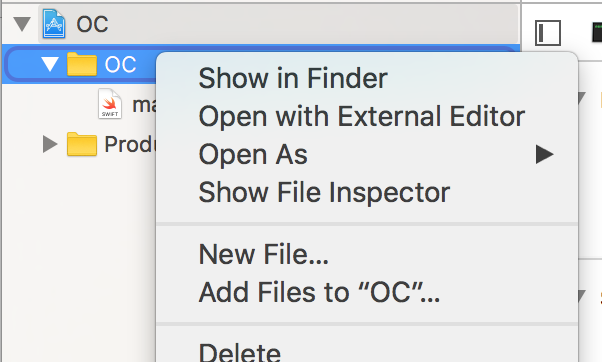Toggle the left sidebar panel icon

(548, 33)
